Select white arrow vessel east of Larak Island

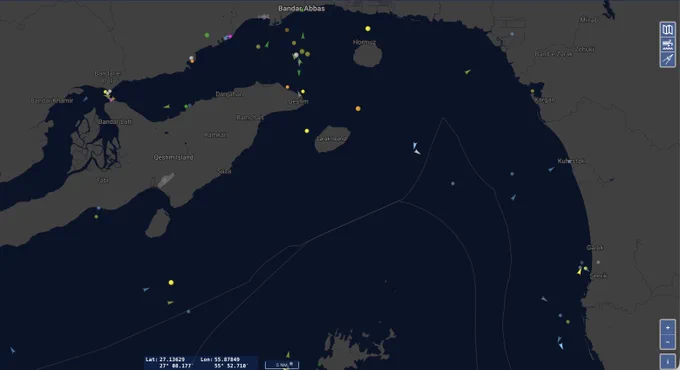coord(417,152)
